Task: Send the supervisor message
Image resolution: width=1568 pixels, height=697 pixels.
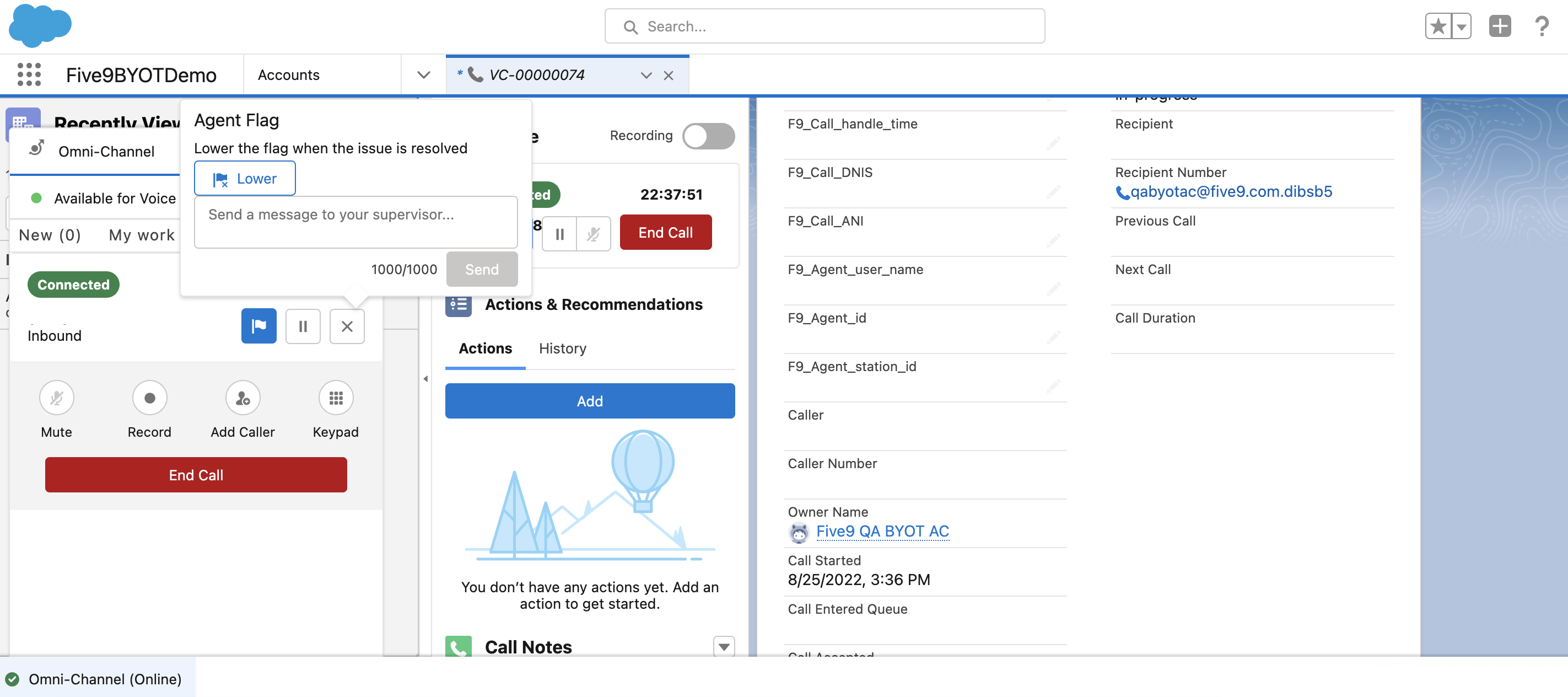Action: pos(482,269)
